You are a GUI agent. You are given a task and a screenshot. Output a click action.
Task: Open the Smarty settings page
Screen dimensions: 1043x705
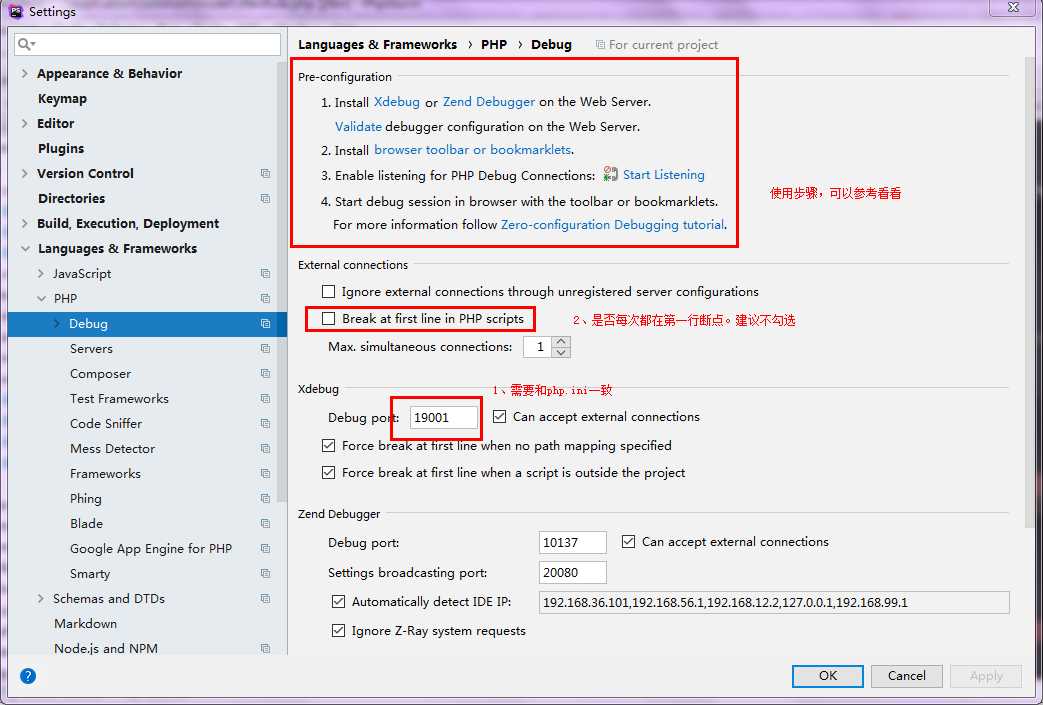pyautogui.click(x=90, y=573)
